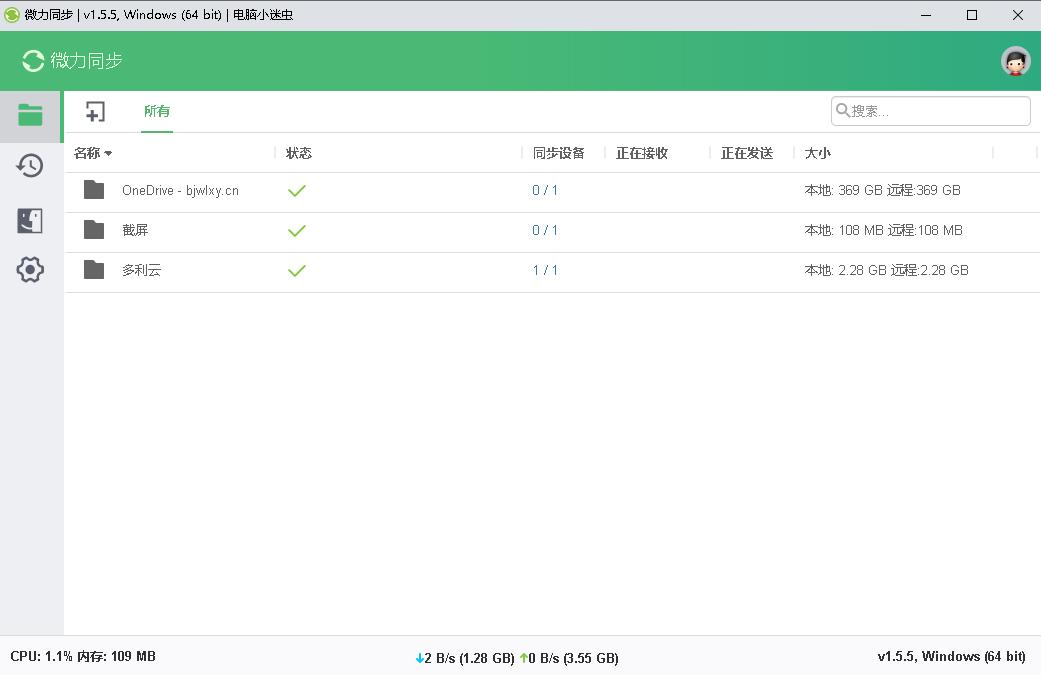Expand the 名称 column sort dropdown

click(x=107, y=153)
